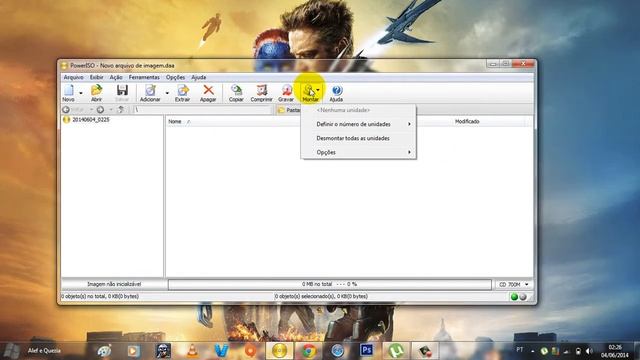Open the Opções menu in menu bar

pyautogui.click(x=175, y=77)
